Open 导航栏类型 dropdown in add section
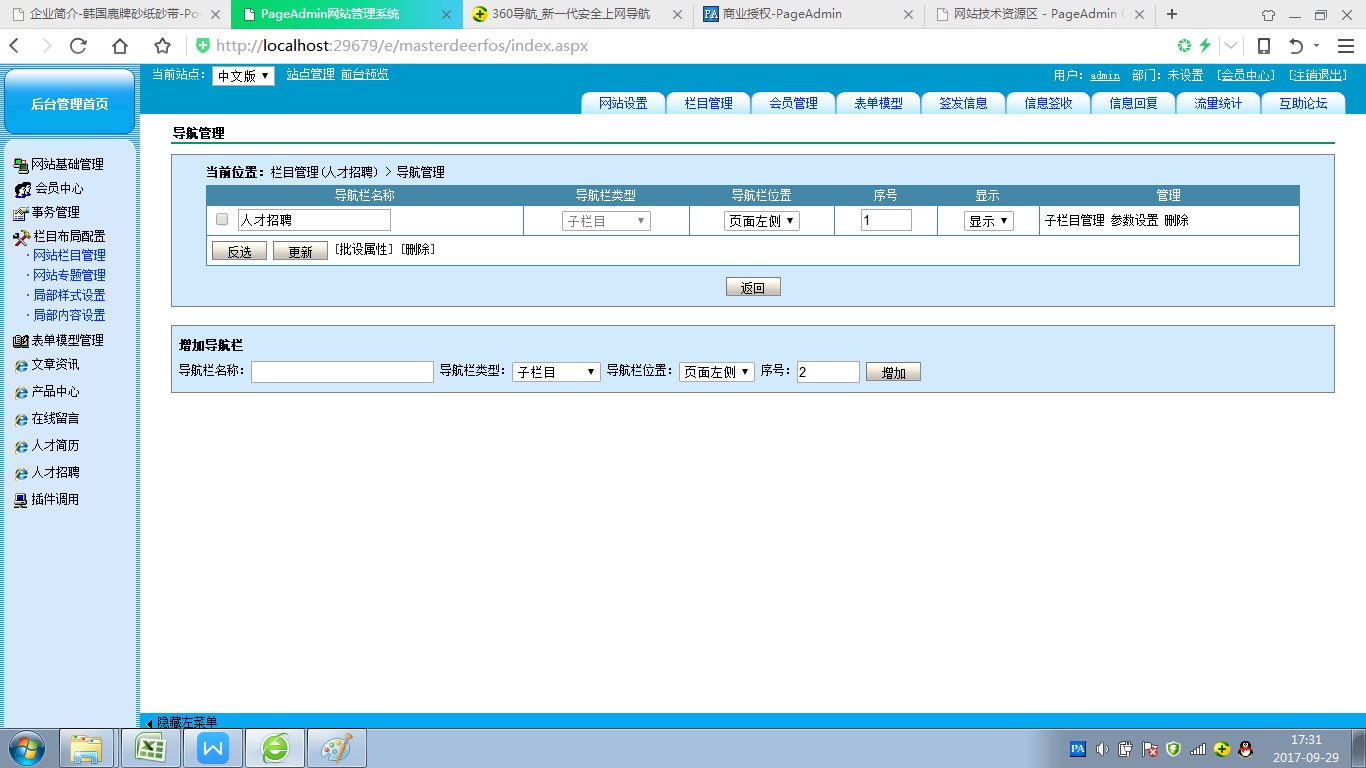 click(556, 372)
